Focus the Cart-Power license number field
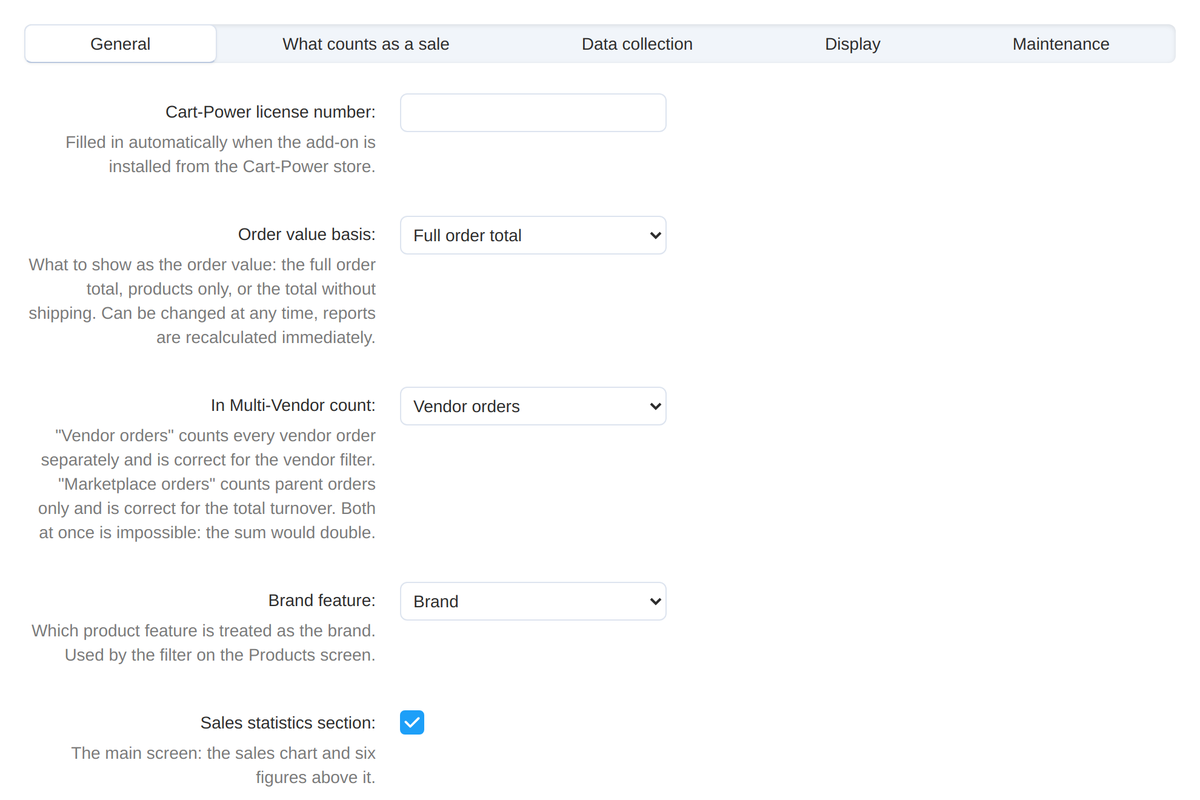Image resolution: width=1200 pixels, height=800 pixels. coord(533,113)
